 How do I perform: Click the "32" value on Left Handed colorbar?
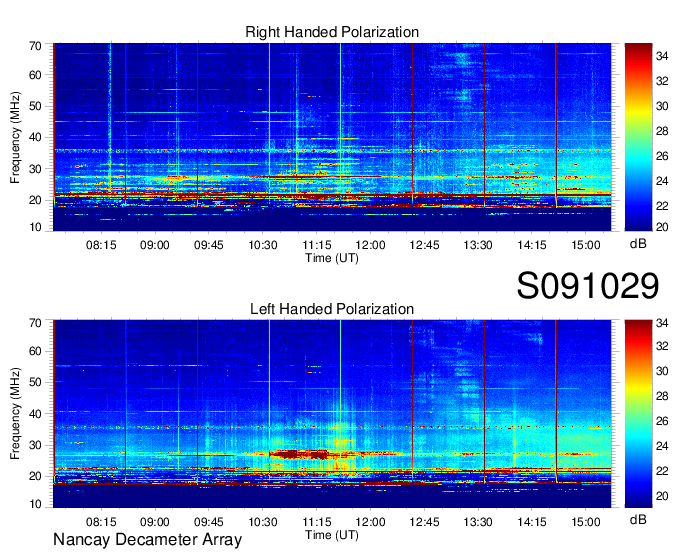(x=662, y=346)
